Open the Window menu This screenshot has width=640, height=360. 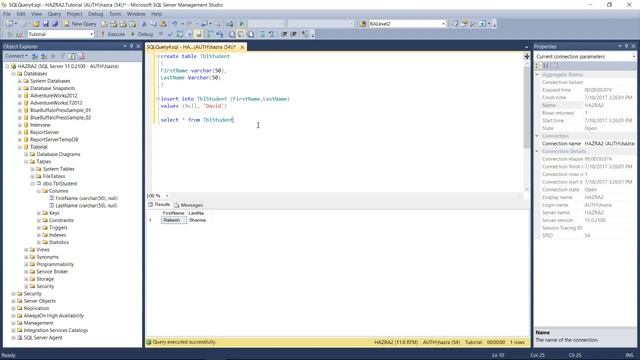click(x=136, y=14)
